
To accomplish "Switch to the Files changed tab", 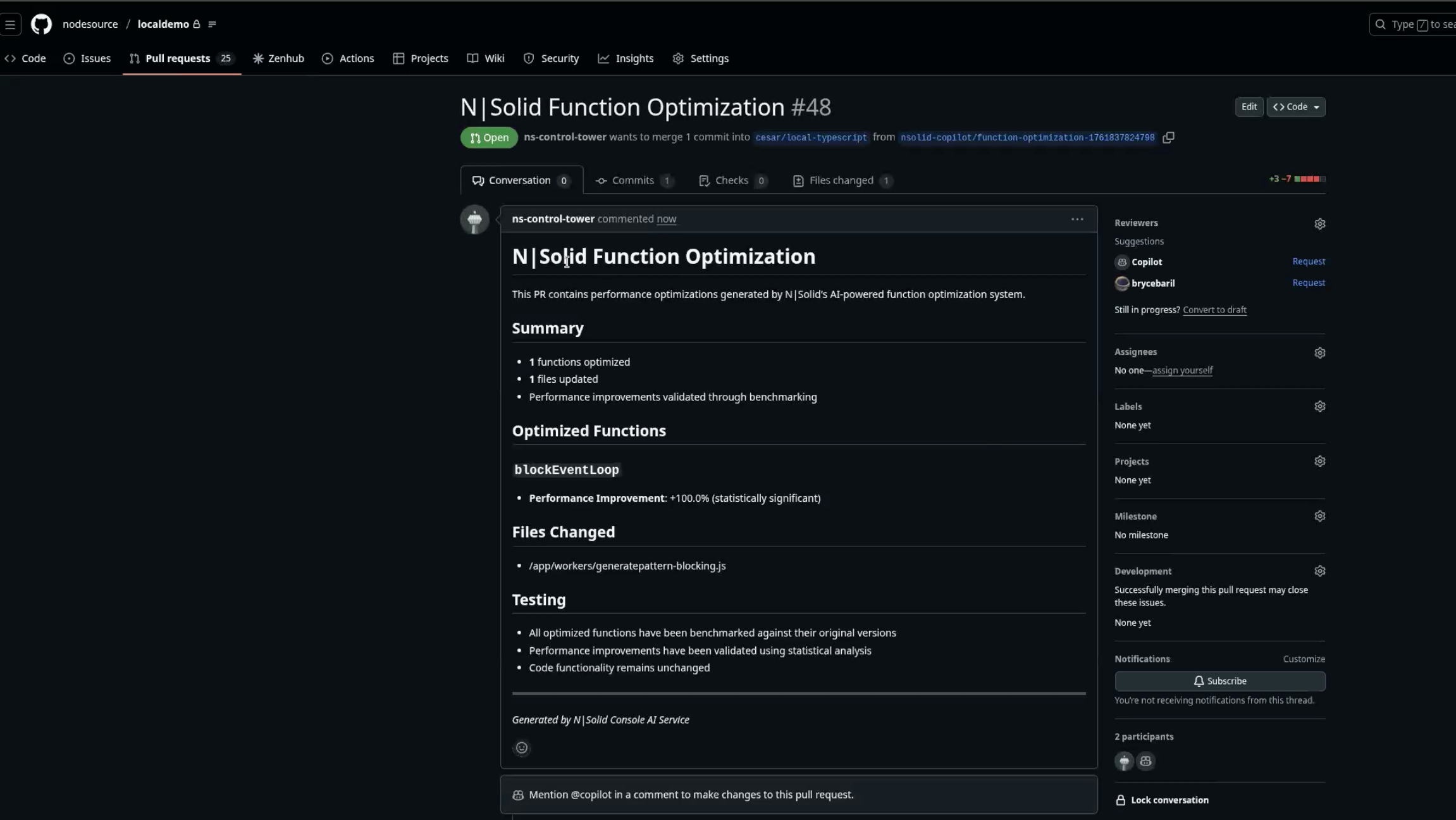I will coord(842,180).
